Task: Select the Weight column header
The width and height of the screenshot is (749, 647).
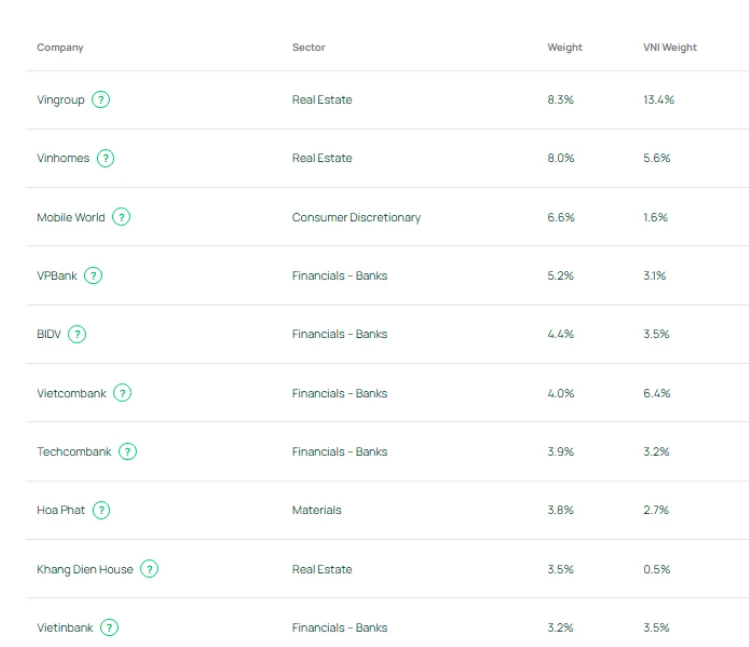Action: click(564, 47)
